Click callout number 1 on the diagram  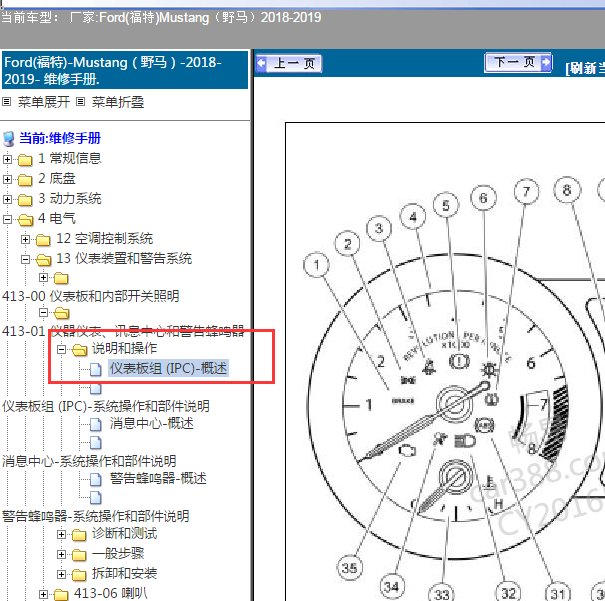point(316,265)
